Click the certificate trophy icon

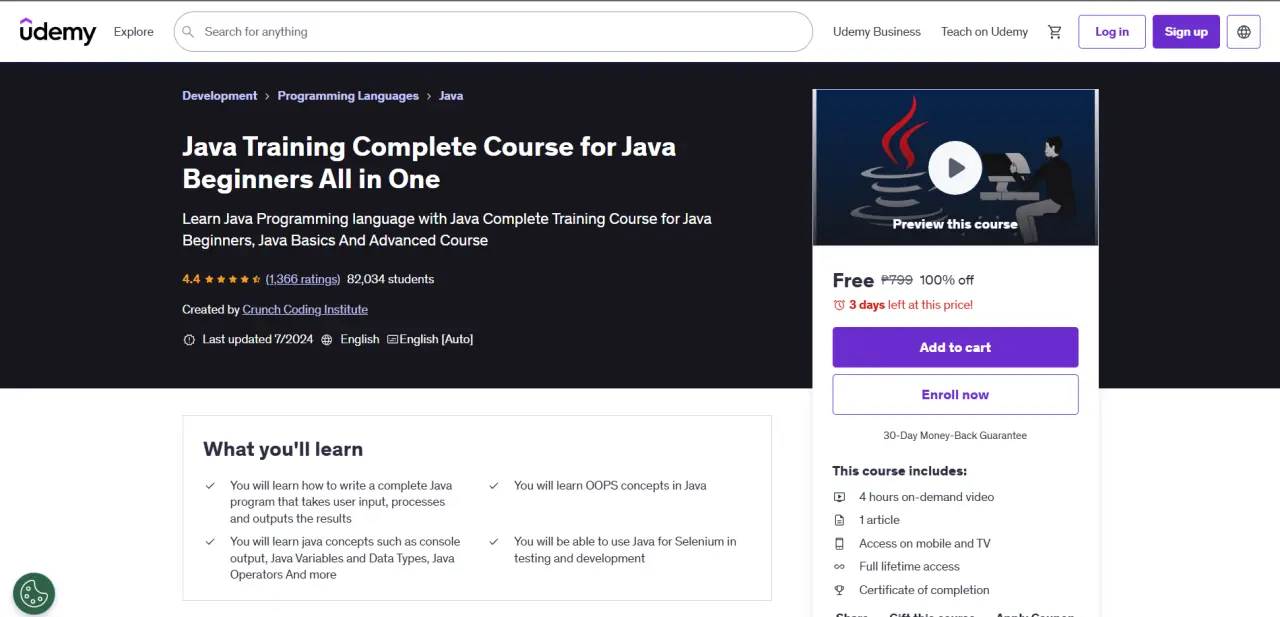tap(840, 590)
